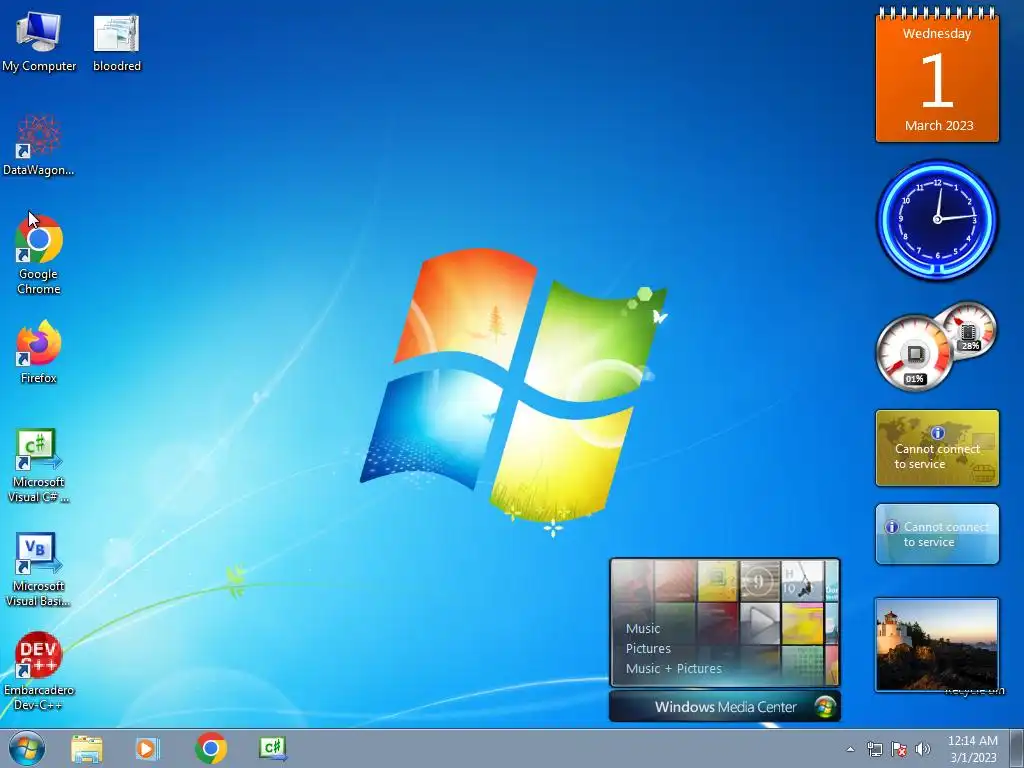This screenshot has height=768, width=1024.
Task: Select the Microsoft Visual C# shortcut
Action: tap(39, 465)
